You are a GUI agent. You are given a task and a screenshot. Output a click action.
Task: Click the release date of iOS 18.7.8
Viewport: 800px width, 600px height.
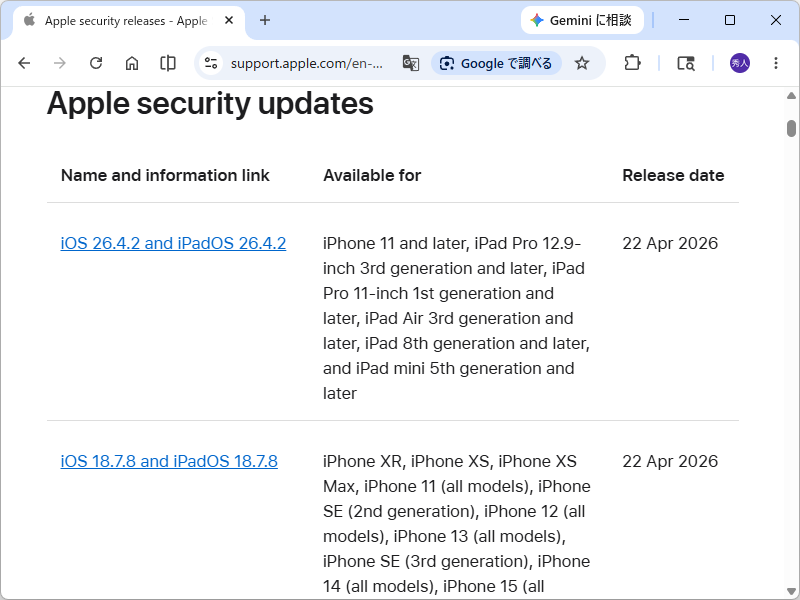670,461
